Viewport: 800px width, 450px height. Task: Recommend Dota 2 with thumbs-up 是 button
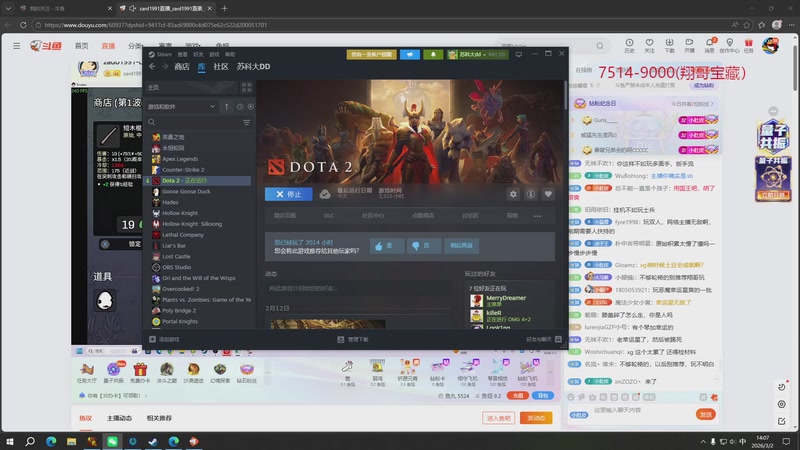click(x=387, y=245)
